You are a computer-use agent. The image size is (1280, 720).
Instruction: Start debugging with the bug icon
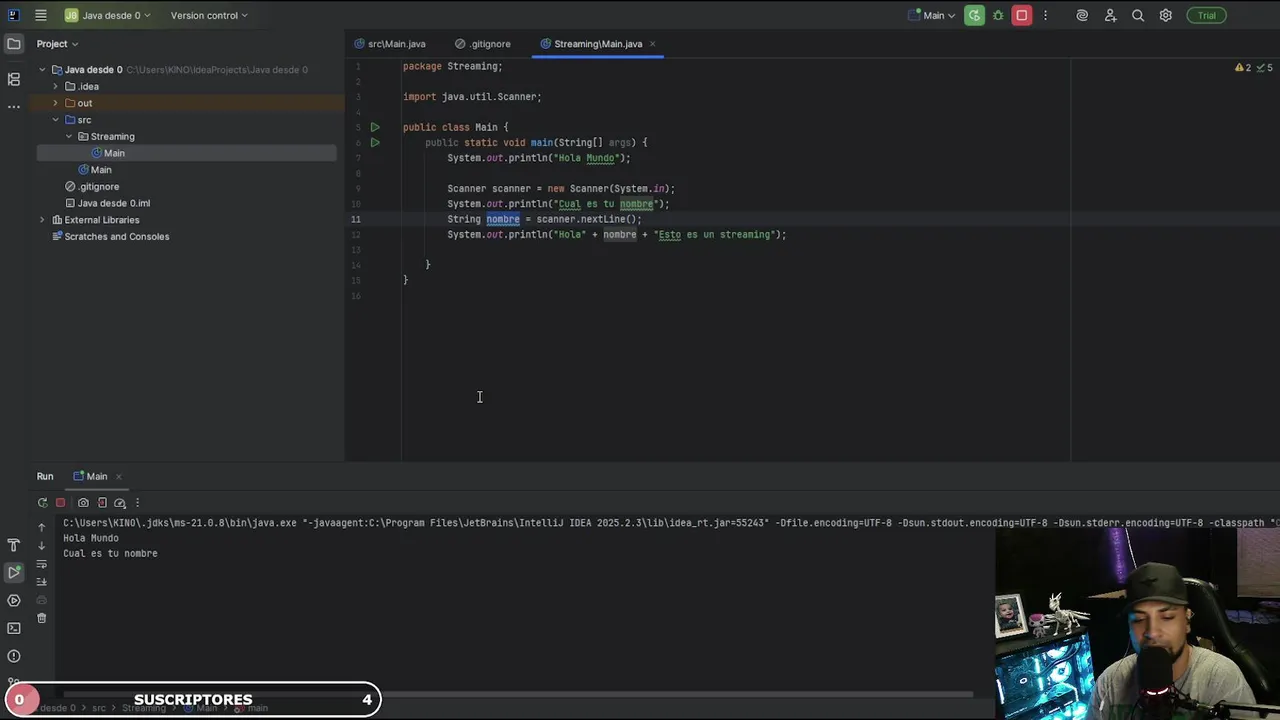point(998,15)
